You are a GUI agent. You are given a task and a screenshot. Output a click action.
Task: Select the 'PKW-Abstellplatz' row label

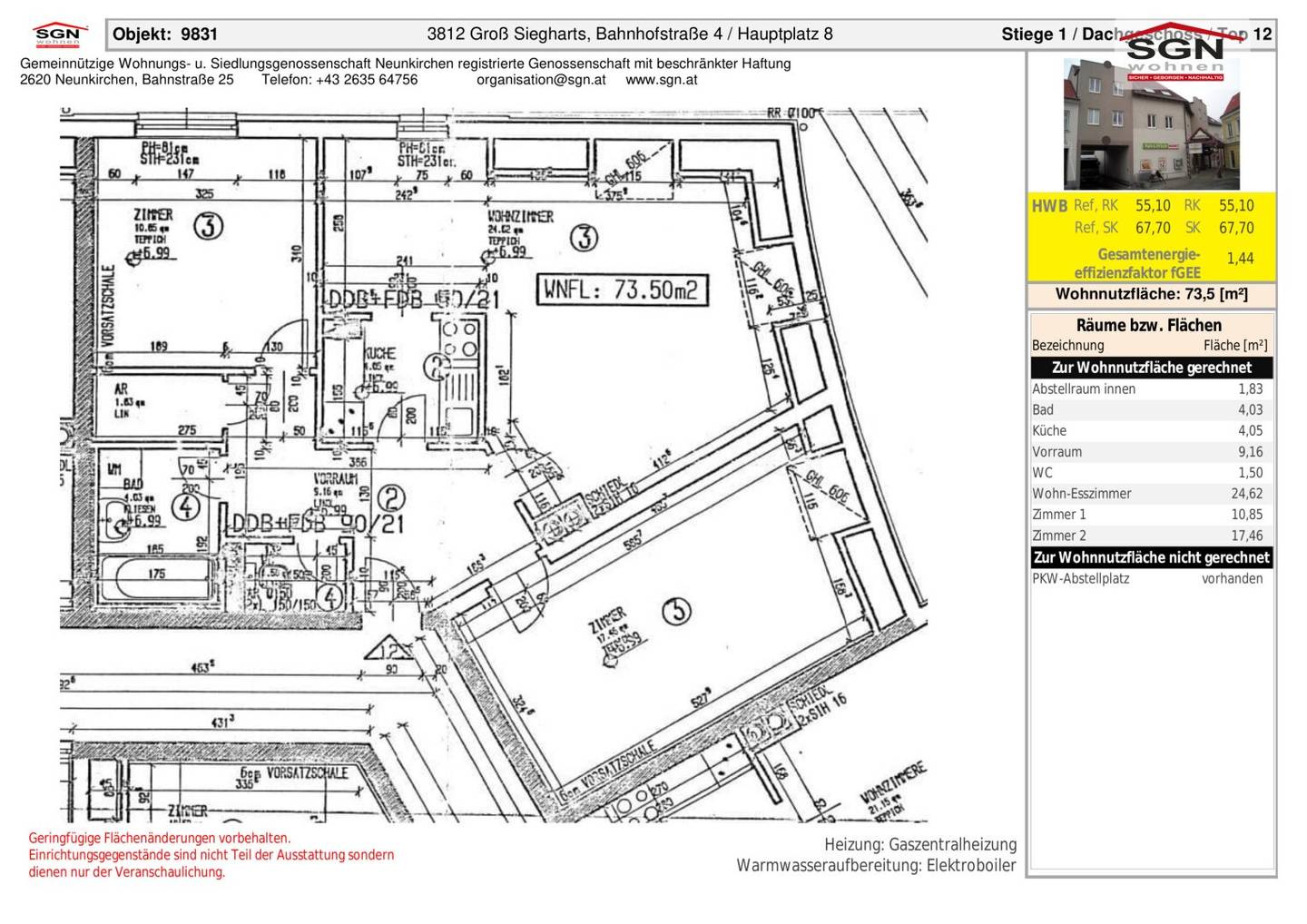1081,578
